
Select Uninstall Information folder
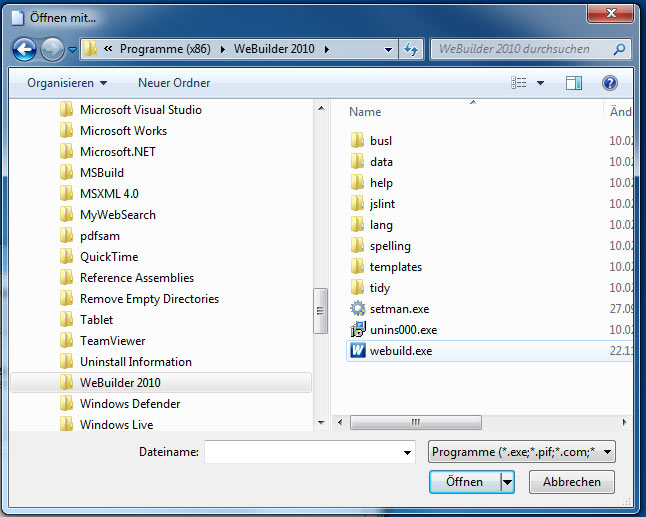coord(136,362)
